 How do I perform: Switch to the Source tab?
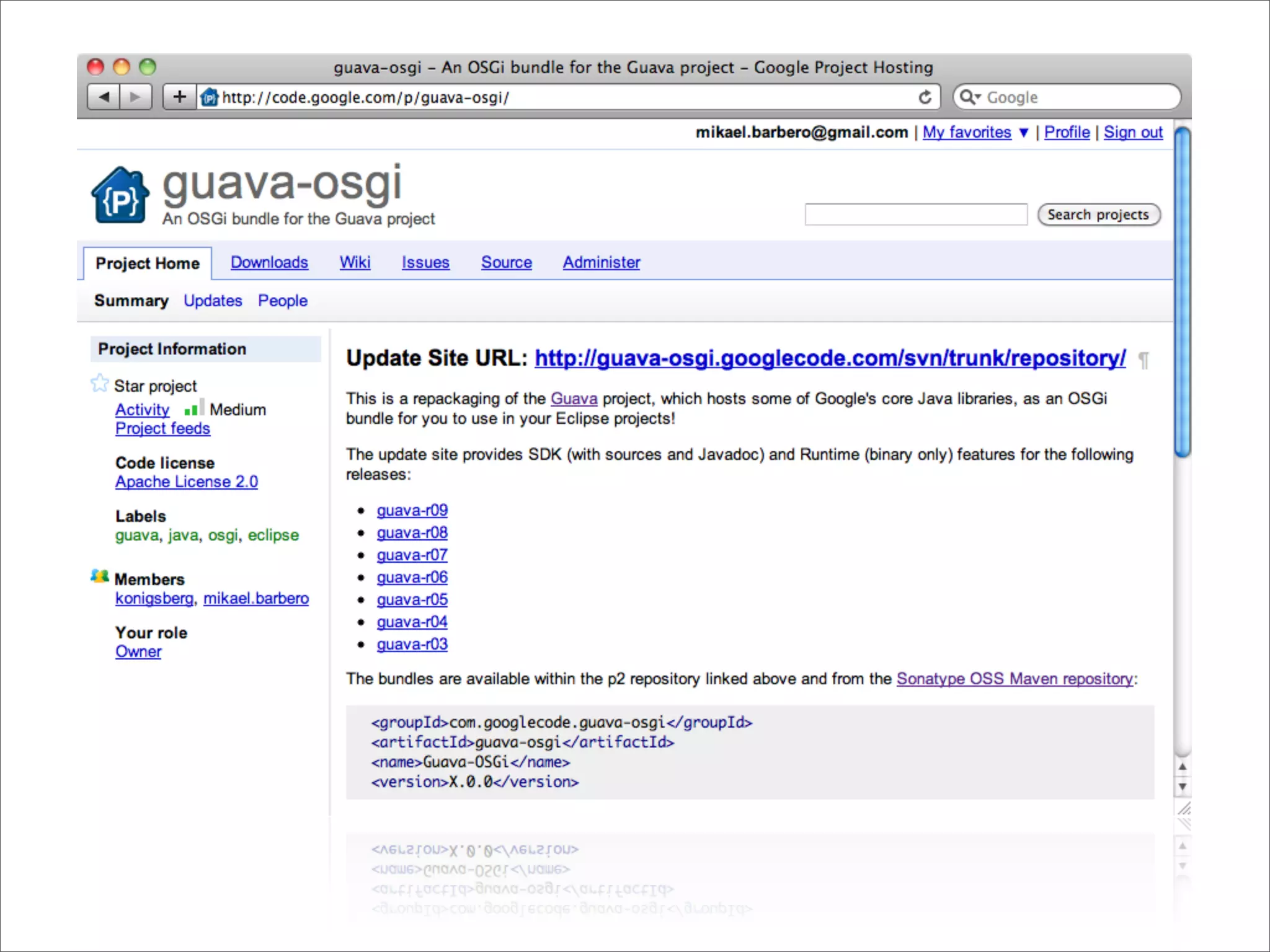coord(506,262)
